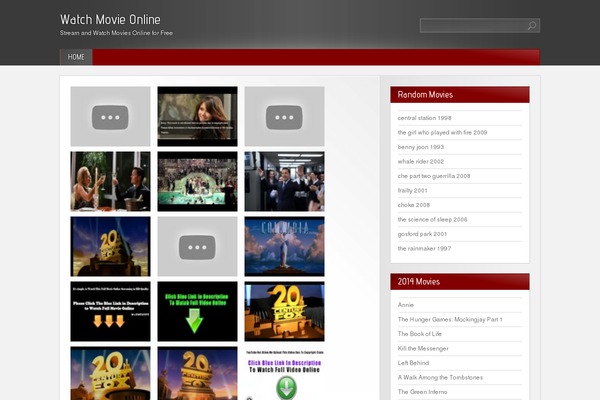Click the Stream and Watch Movies tagline
The height and width of the screenshot is (400, 600).
click(x=116, y=33)
